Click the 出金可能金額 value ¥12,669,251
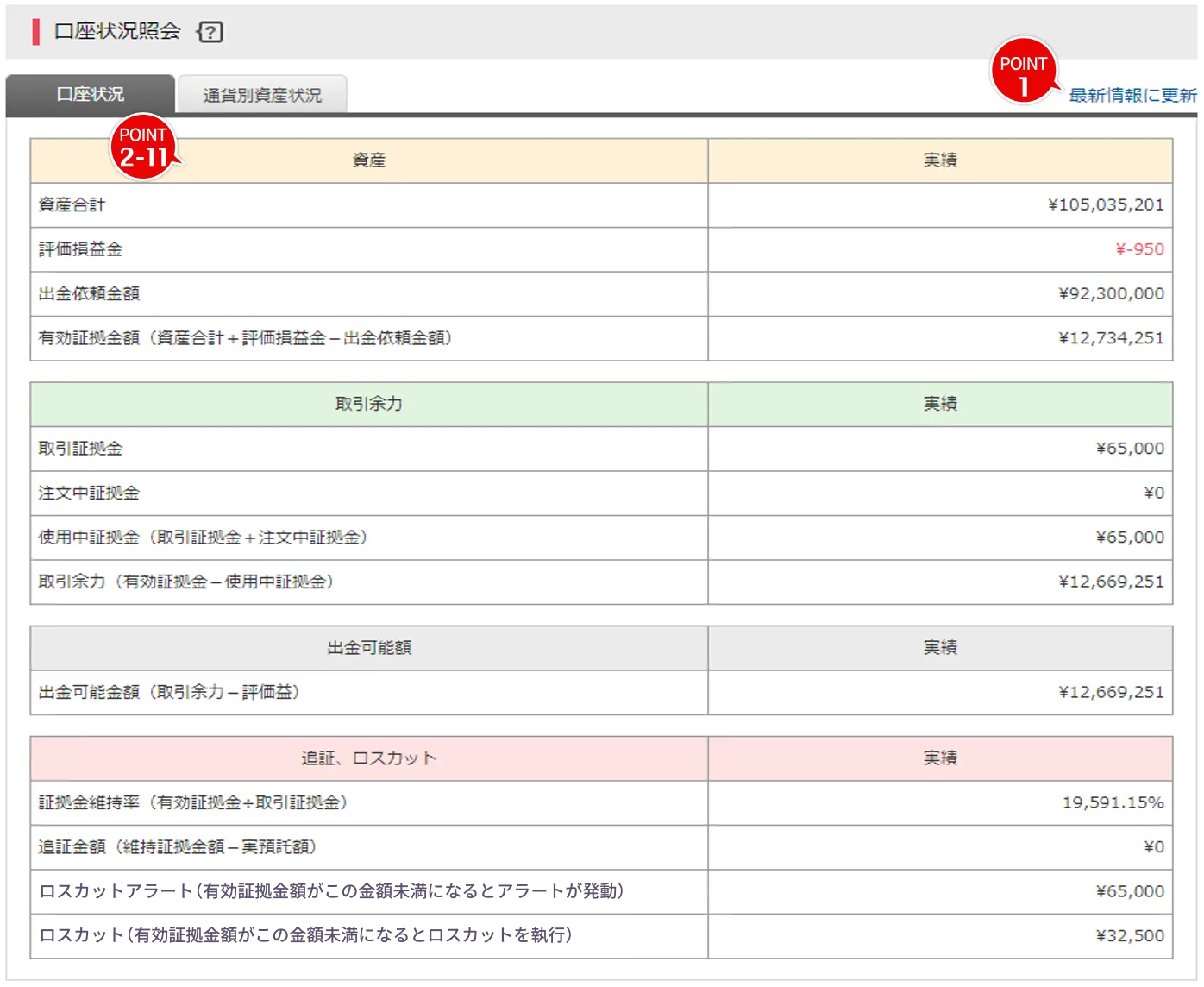This screenshot has height=987, width=1204. [x=1110, y=691]
